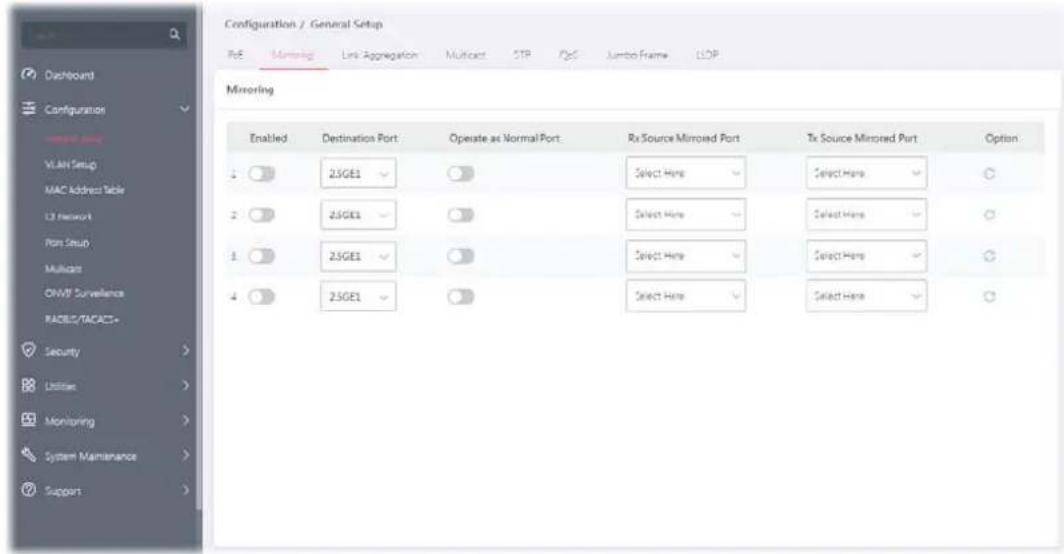Open RADIUS/TACACS+ sidebar item

82,319
